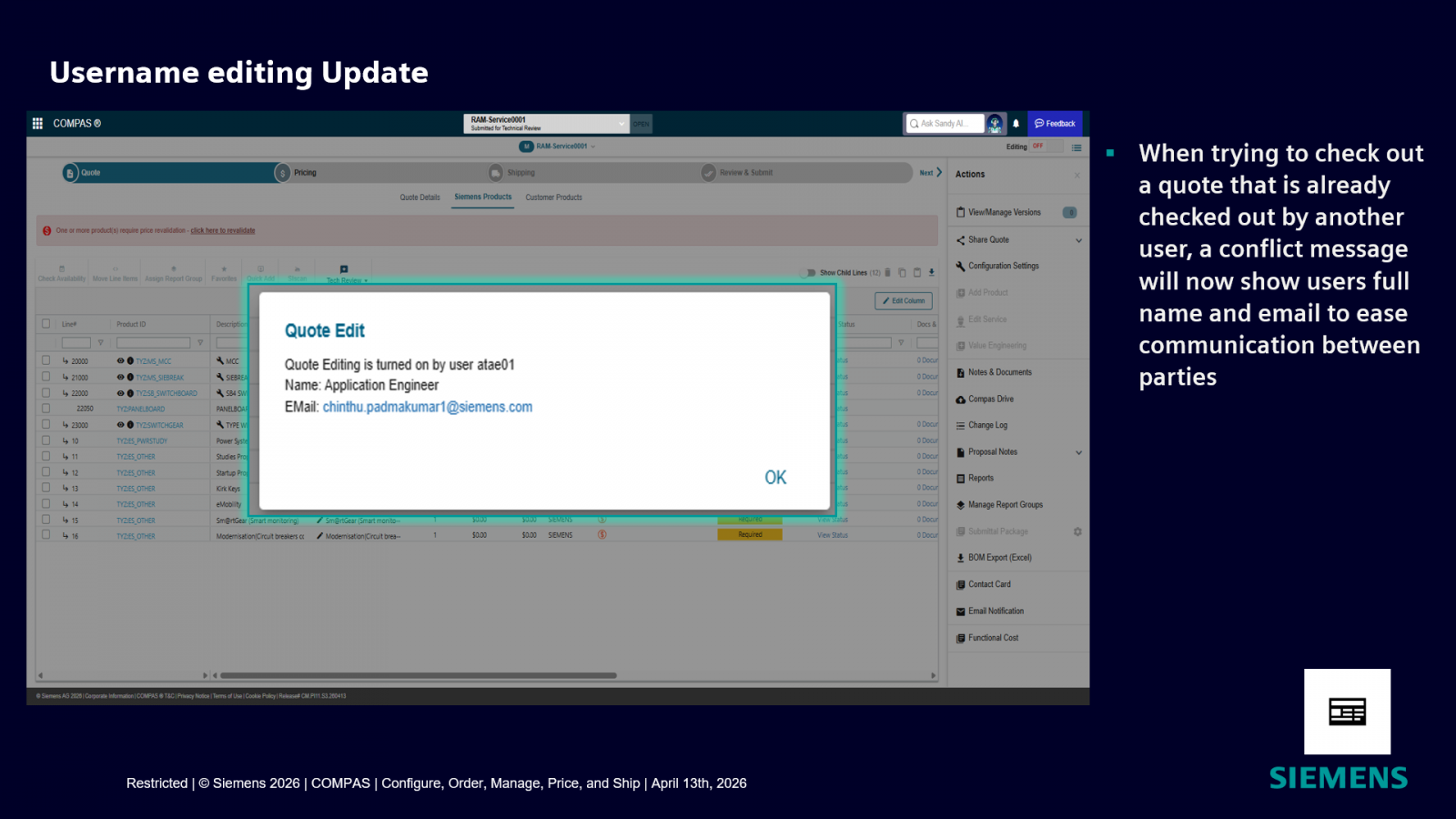Expand the Proposal Notes section
This screenshot has height=819, width=1456.
[1078, 452]
